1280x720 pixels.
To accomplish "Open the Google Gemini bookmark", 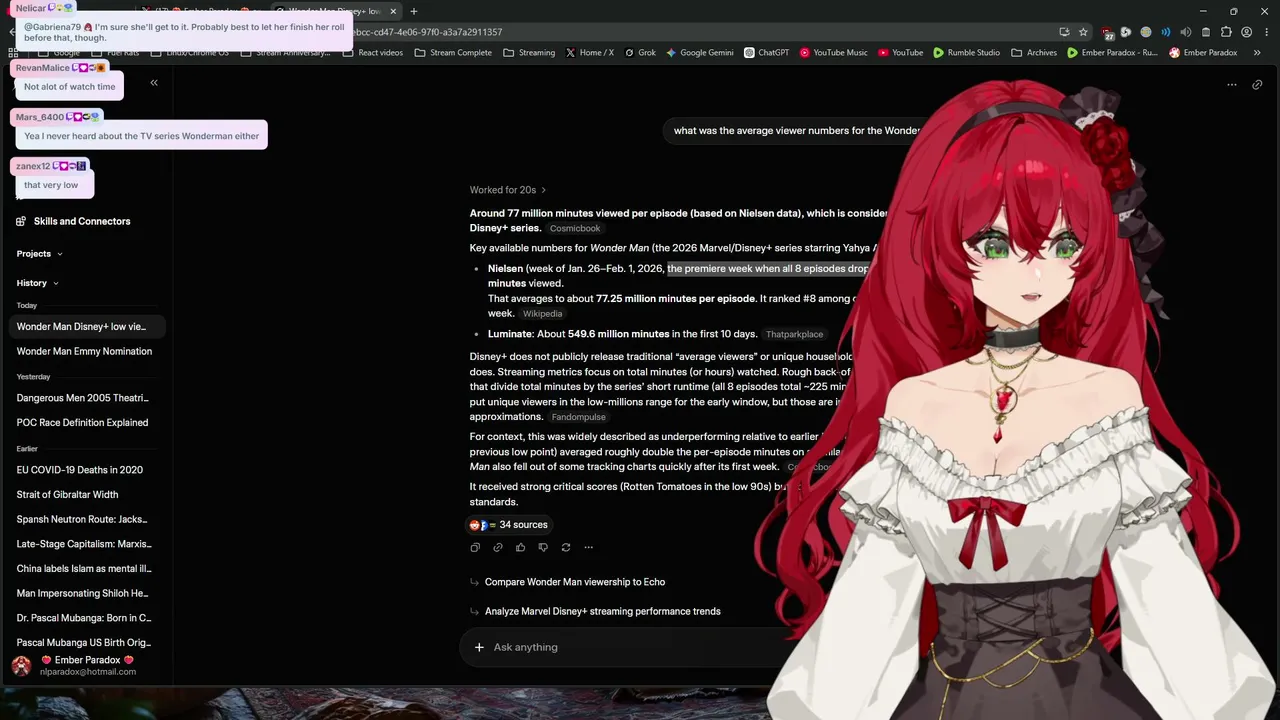I will 700,52.
